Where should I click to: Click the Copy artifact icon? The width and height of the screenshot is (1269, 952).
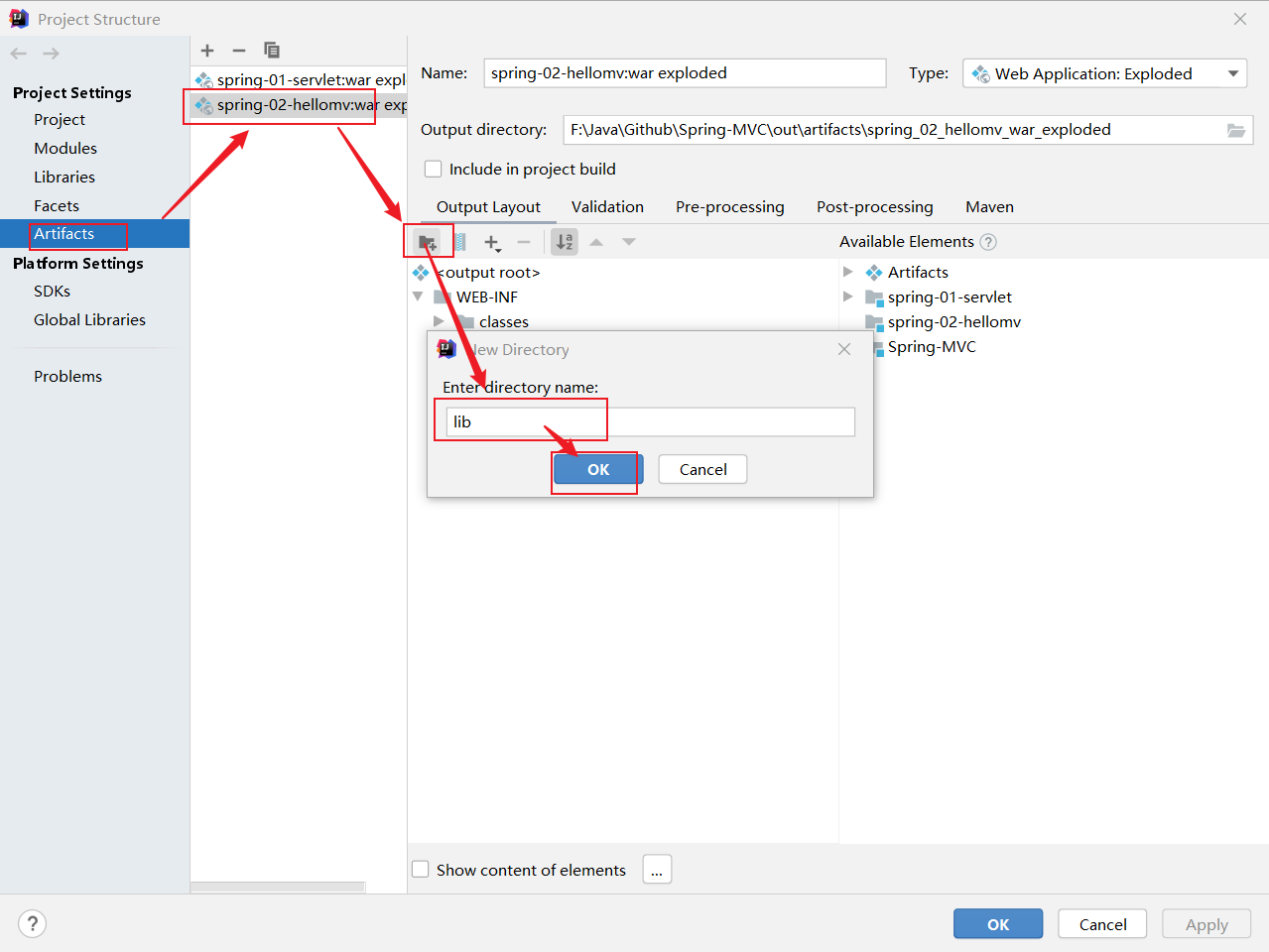(x=271, y=51)
